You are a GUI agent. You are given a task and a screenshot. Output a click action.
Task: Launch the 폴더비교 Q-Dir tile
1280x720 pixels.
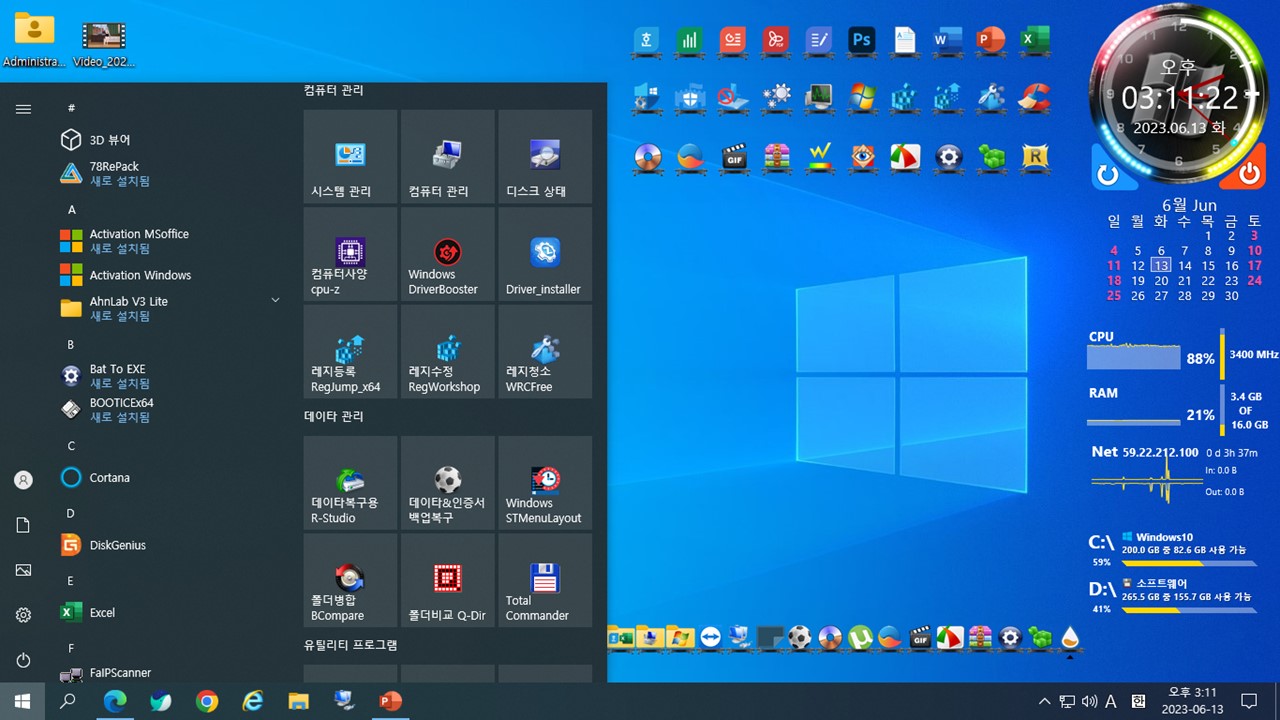[447, 580]
